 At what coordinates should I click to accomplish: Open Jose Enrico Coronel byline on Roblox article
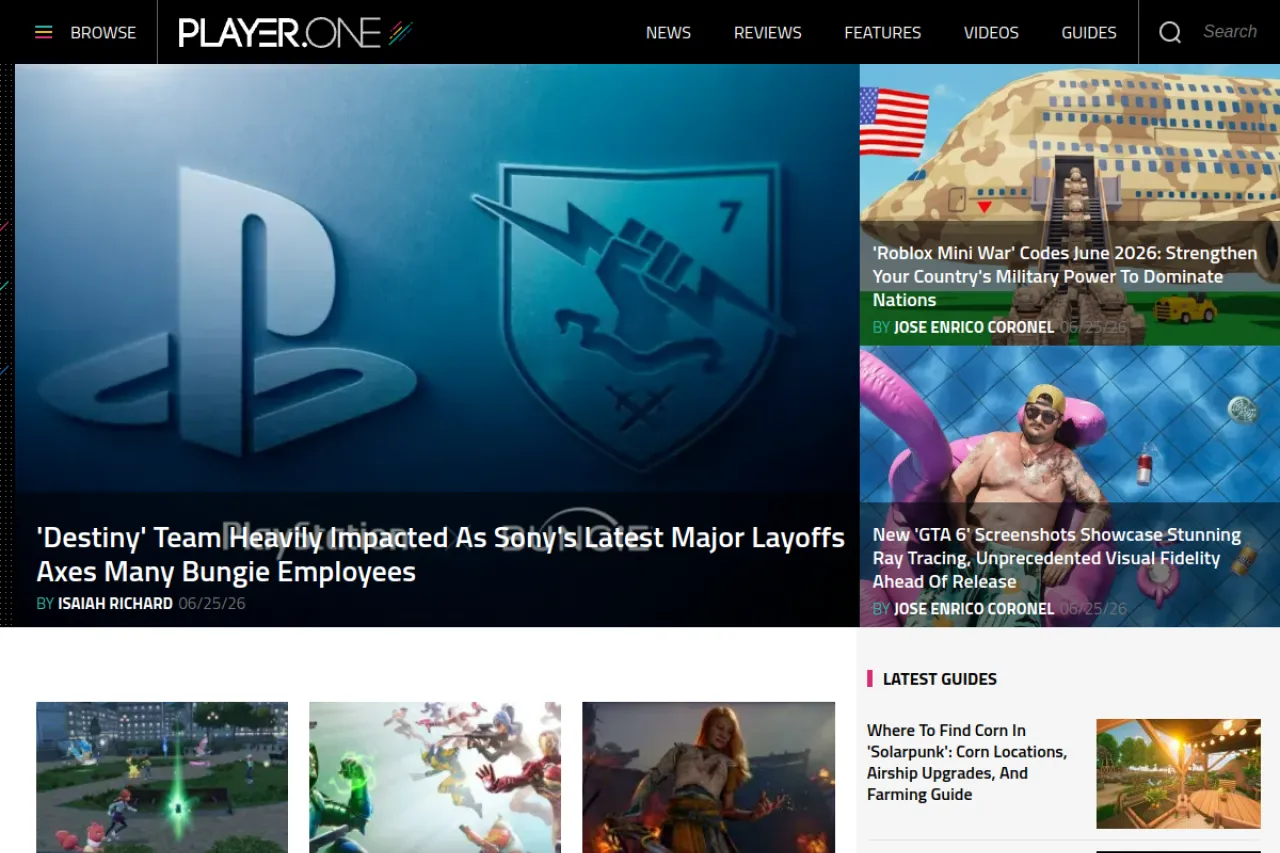pyautogui.click(x=974, y=327)
